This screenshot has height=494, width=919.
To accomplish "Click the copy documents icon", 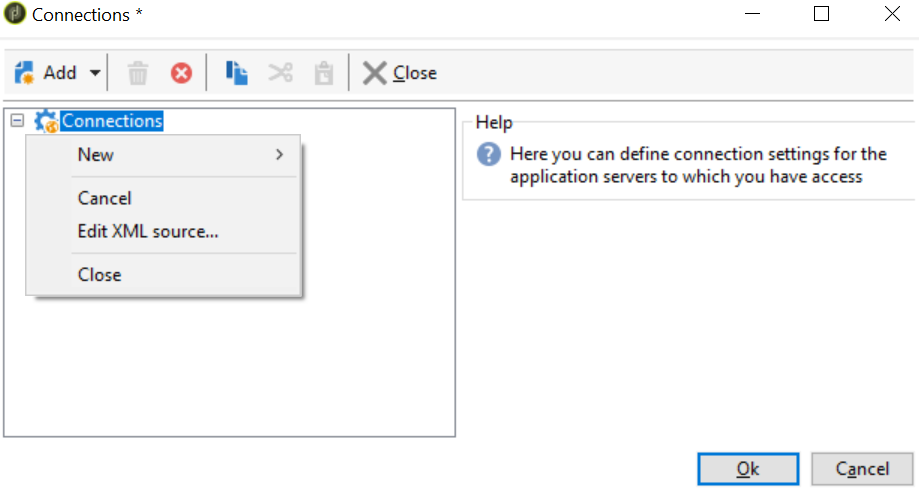I will 237,73.
